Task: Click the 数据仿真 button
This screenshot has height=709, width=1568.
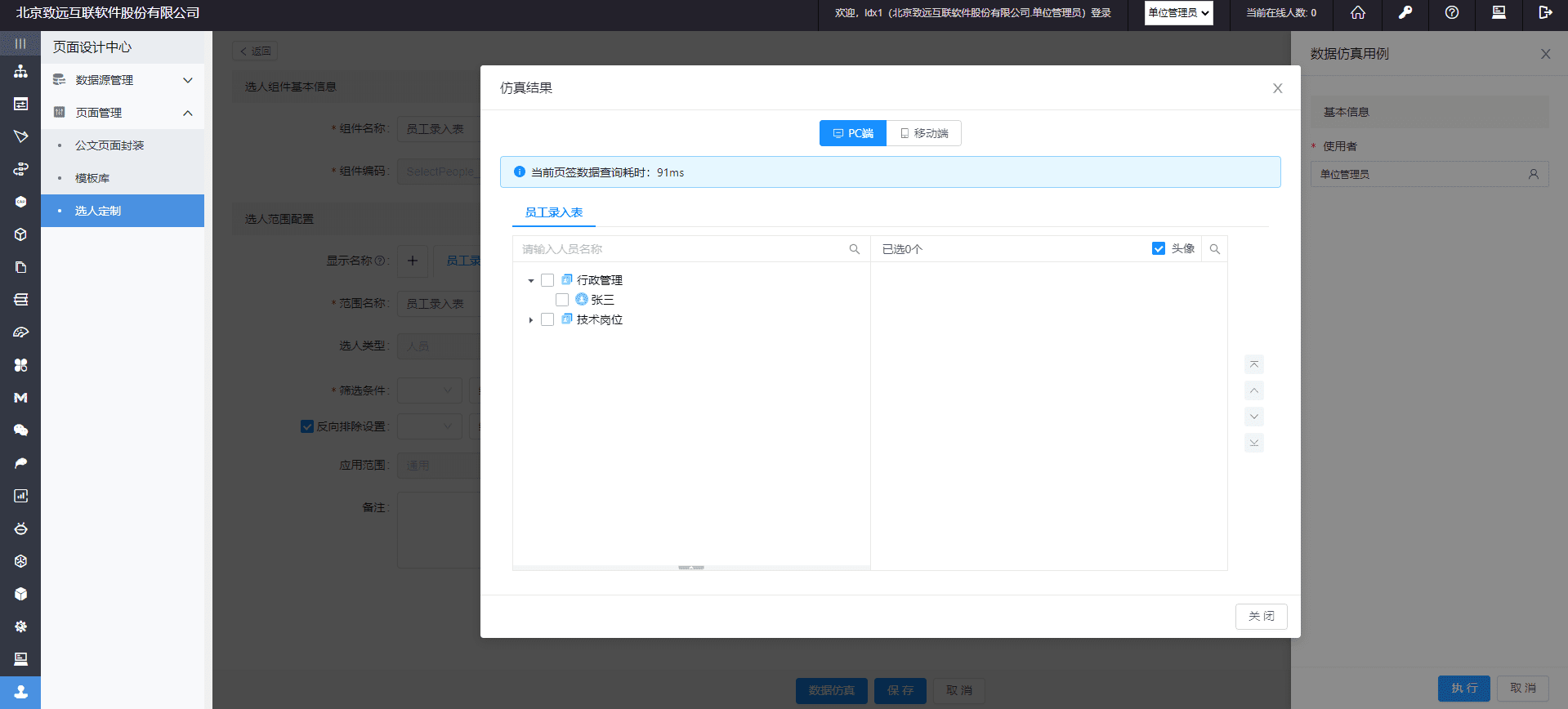Action: point(832,691)
